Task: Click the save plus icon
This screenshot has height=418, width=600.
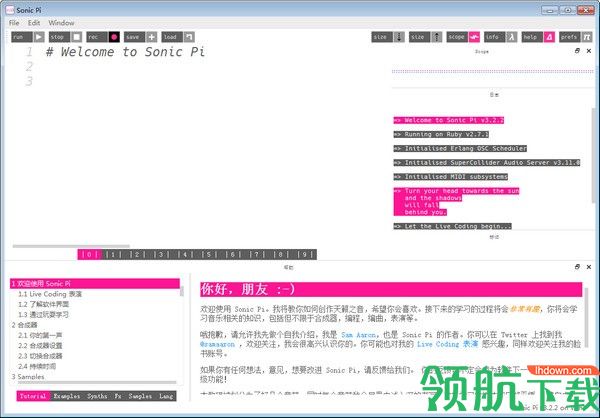Action: (x=152, y=37)
